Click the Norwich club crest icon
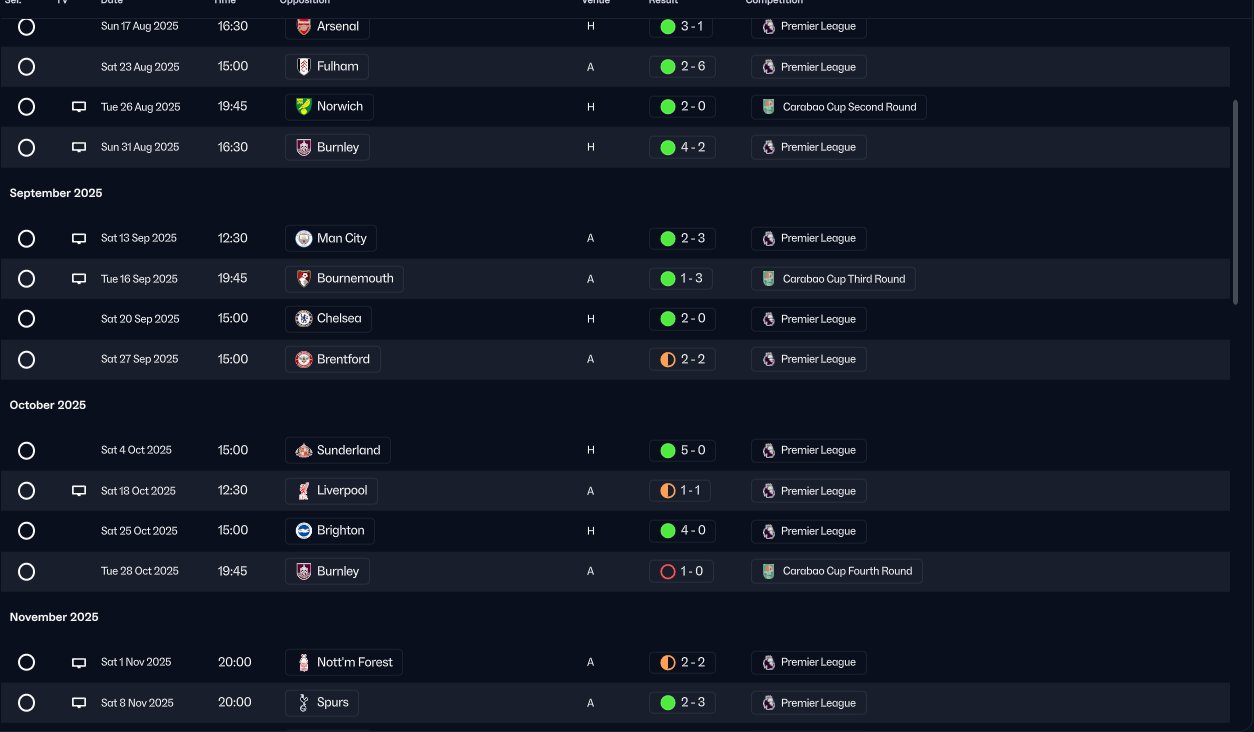Image resolution: width=1254 pixels, height=732 pixels. pos(304,107)
